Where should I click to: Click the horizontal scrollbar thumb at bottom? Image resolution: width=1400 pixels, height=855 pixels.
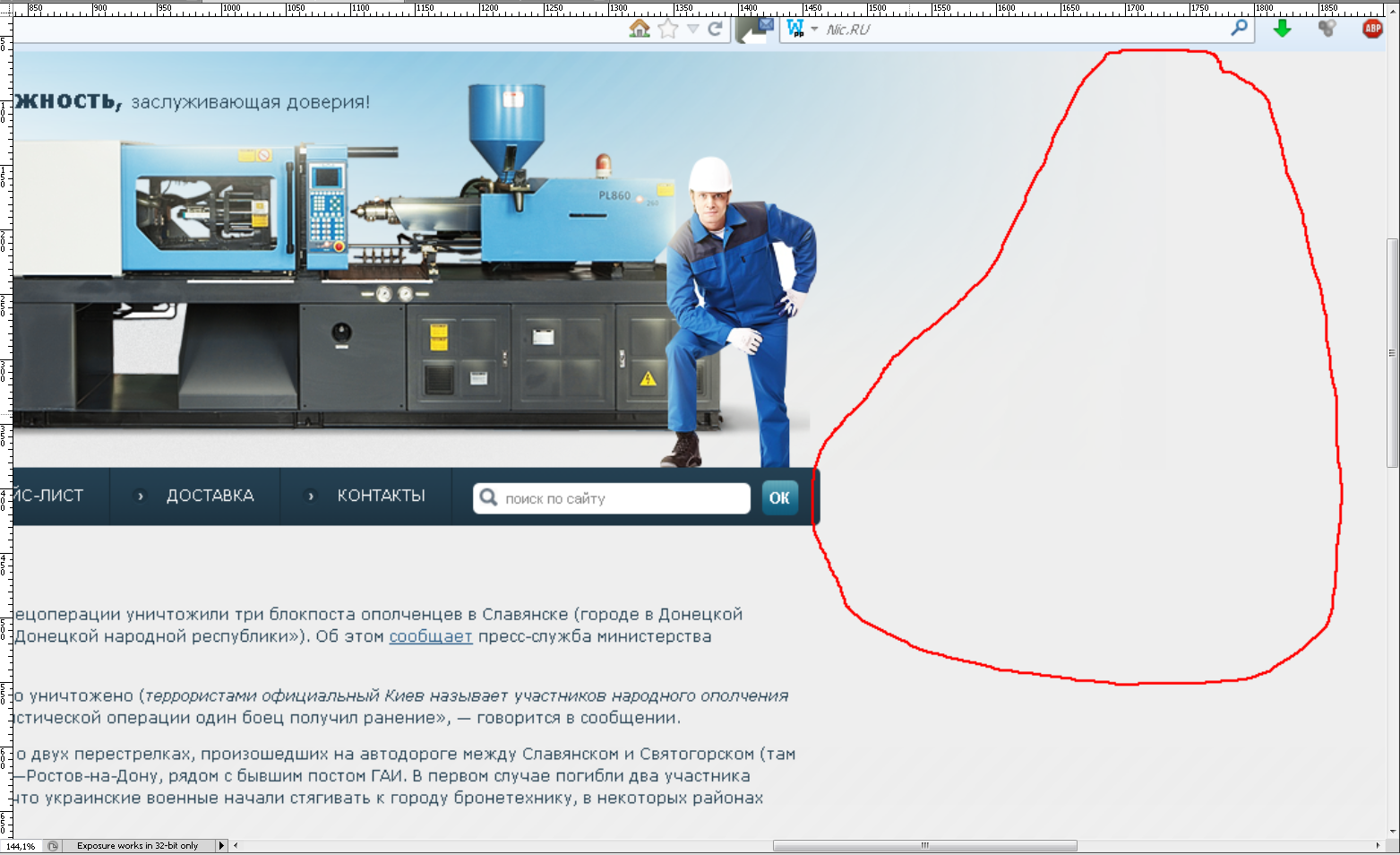point(924,845)
